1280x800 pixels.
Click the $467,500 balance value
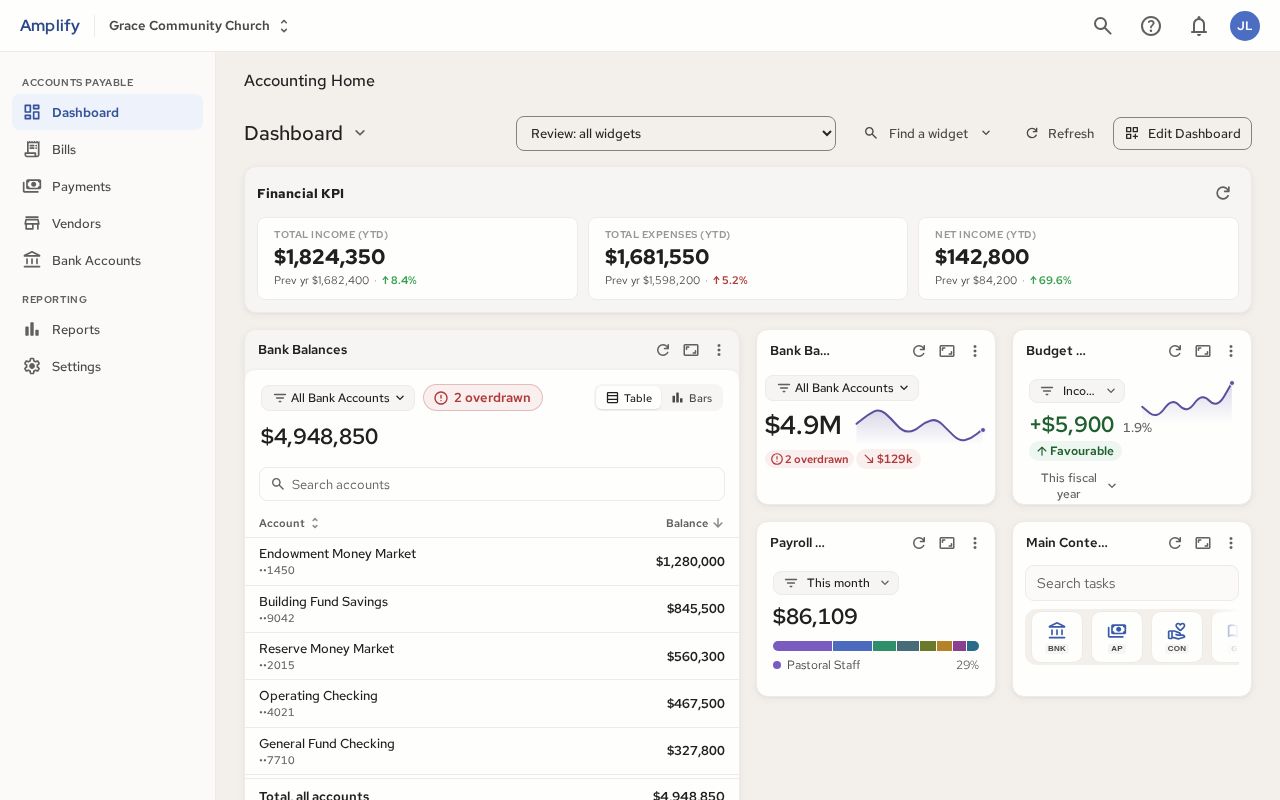[696, 704]
